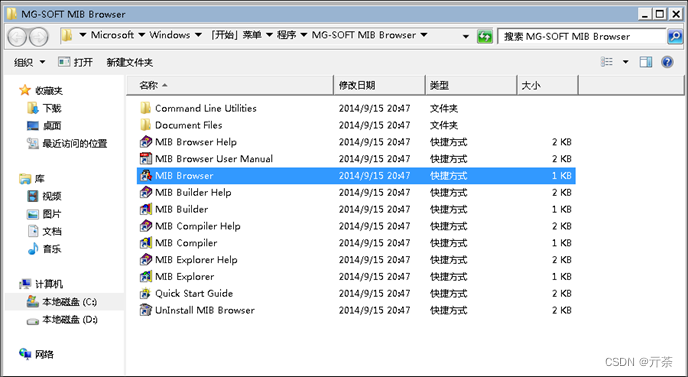Click the Windows breadcrumb segment

(x=170, y=35)
